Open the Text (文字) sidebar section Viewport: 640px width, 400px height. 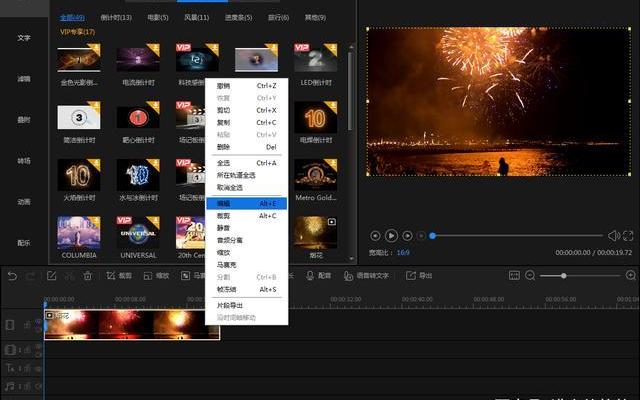click(24, 38)
